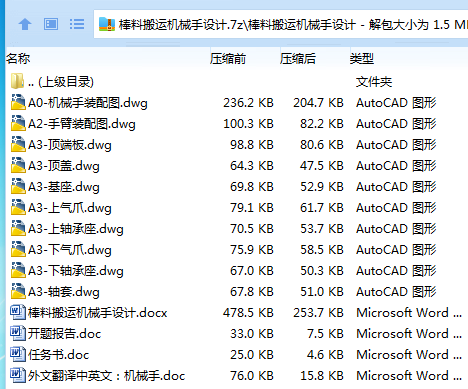Select the file name 任务书.doc
This screenshot has height=389, width=468.
(x=58, y=355)
